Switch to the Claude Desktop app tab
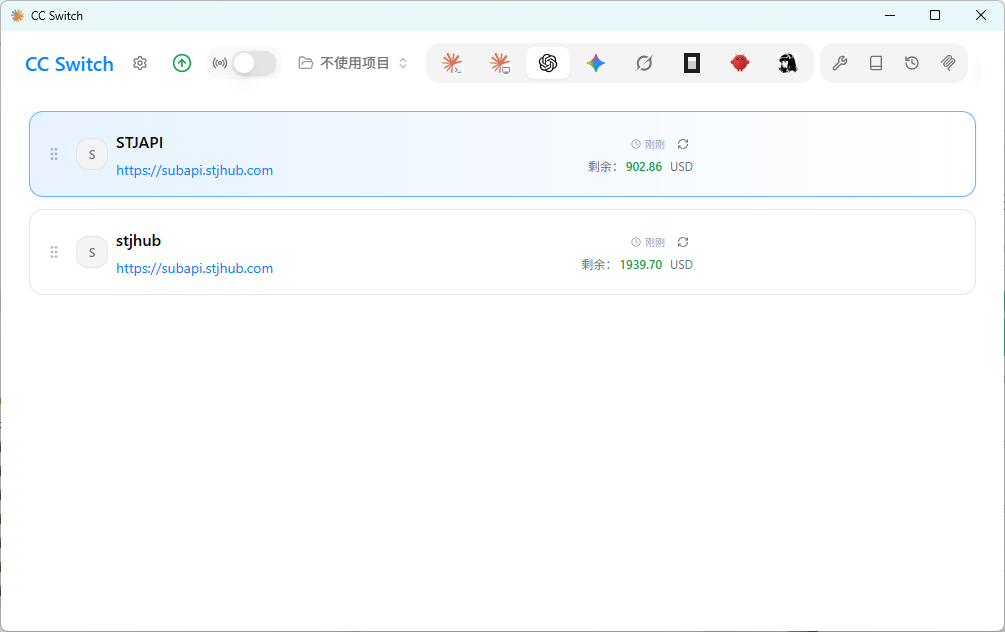This screenshot has height=632, width=1005. (x=500, y=63)
